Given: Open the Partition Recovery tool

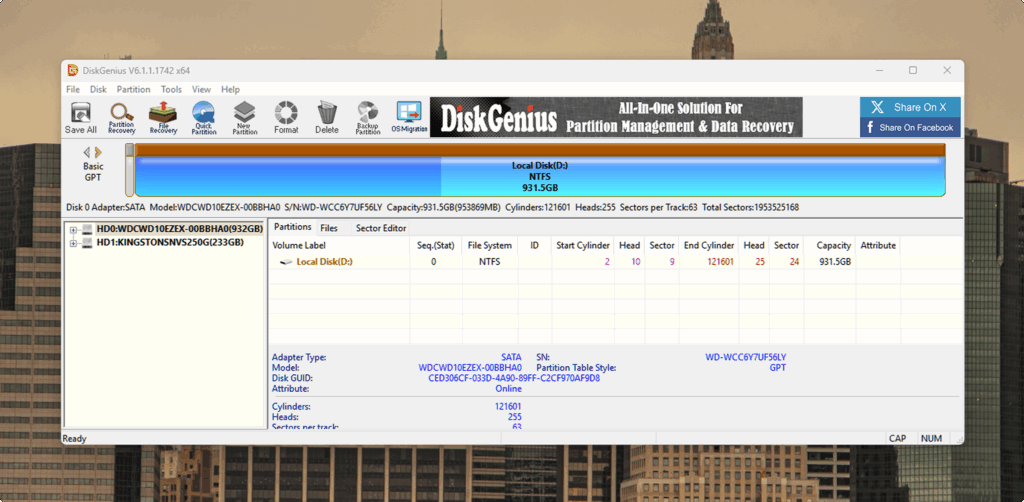Looking at the screenshot, I should click(121, 118).
